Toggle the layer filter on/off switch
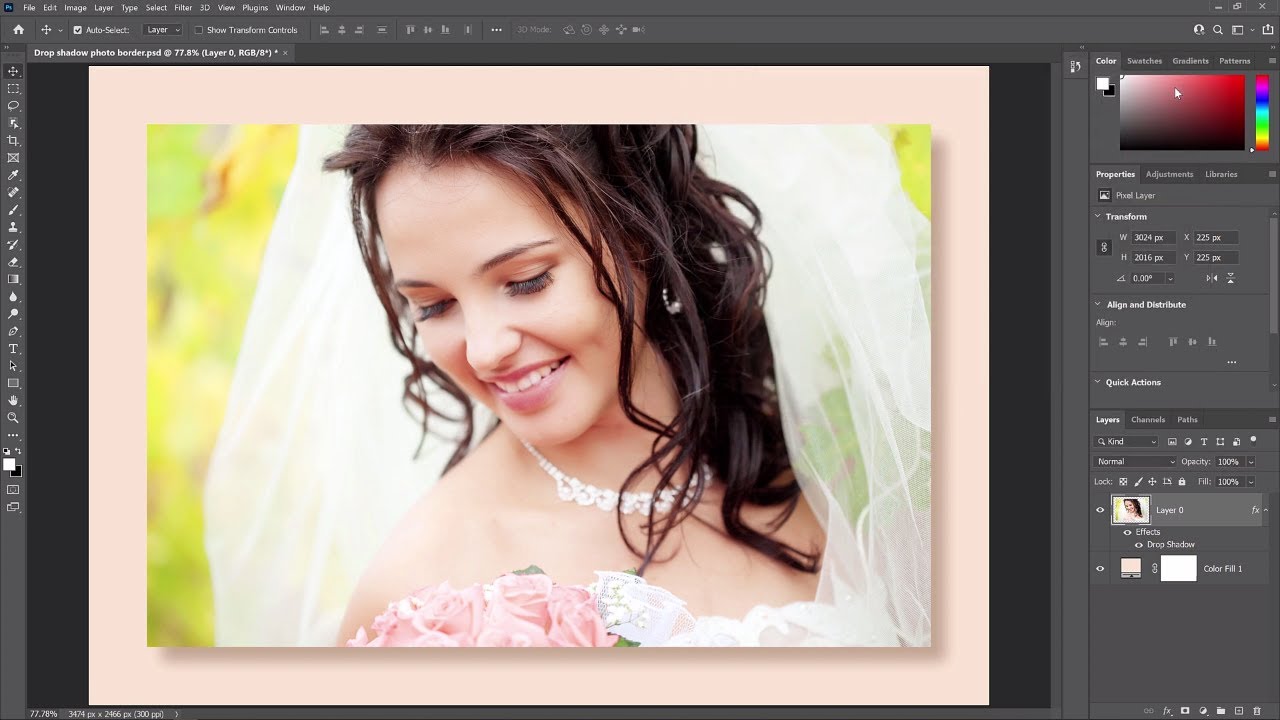 (x=1253, y=440)
